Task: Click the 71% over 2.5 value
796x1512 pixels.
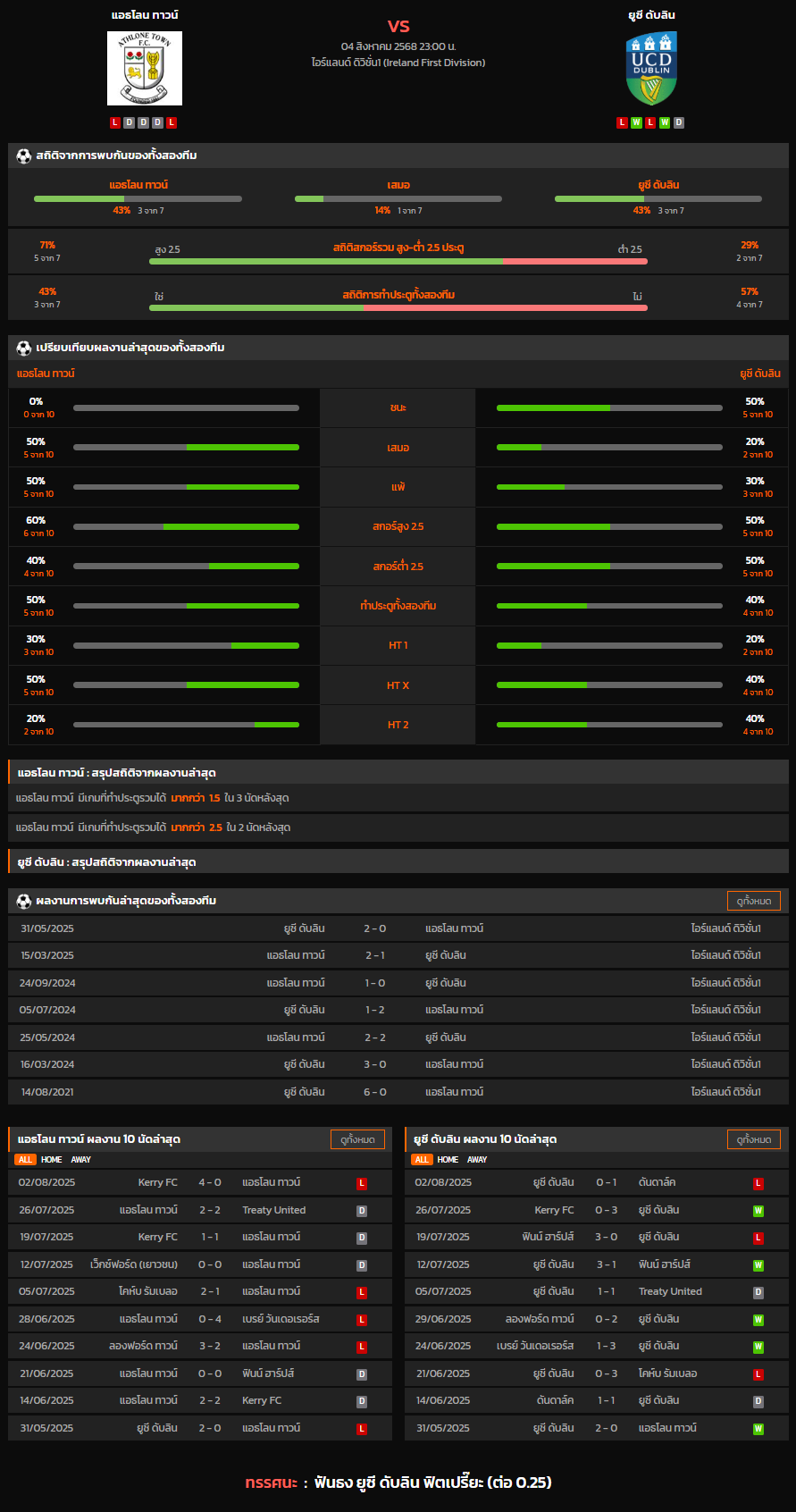Action: pyautogui.click(x=47, y=245)
